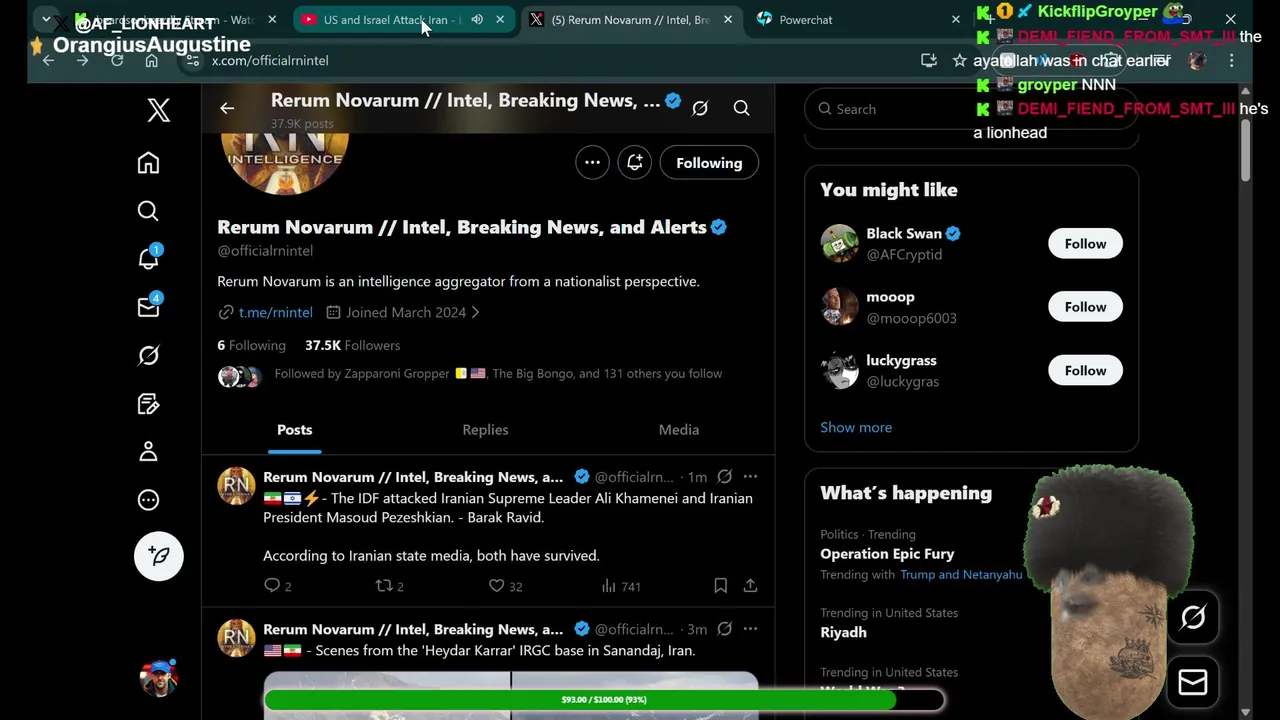Open more options on Sanandaj post

pos(750,629)
